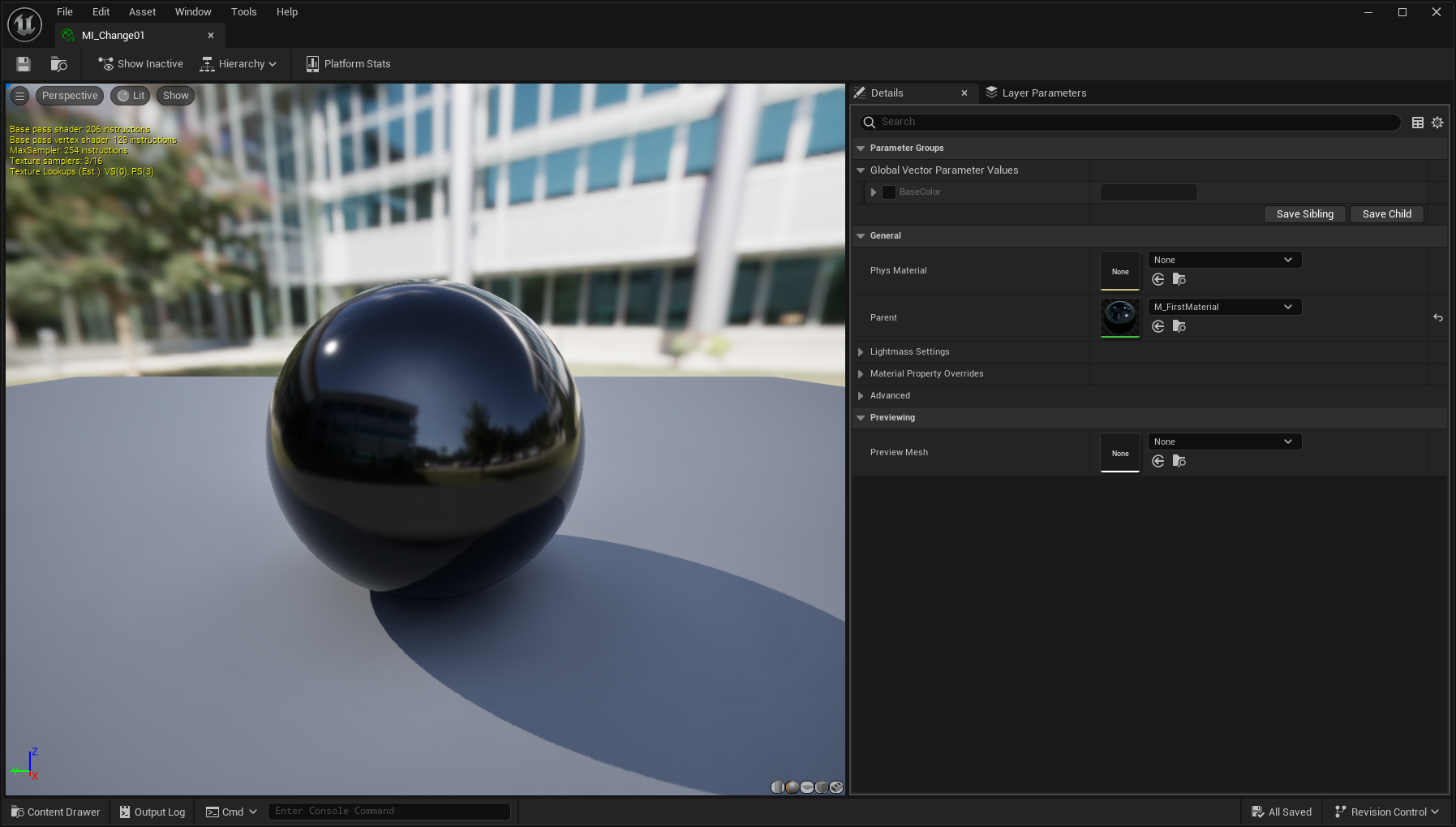Switch preview mesh to cylinder
This screenshot has height=827, width=1456.
pyautogui.click(x=778, y=787)
